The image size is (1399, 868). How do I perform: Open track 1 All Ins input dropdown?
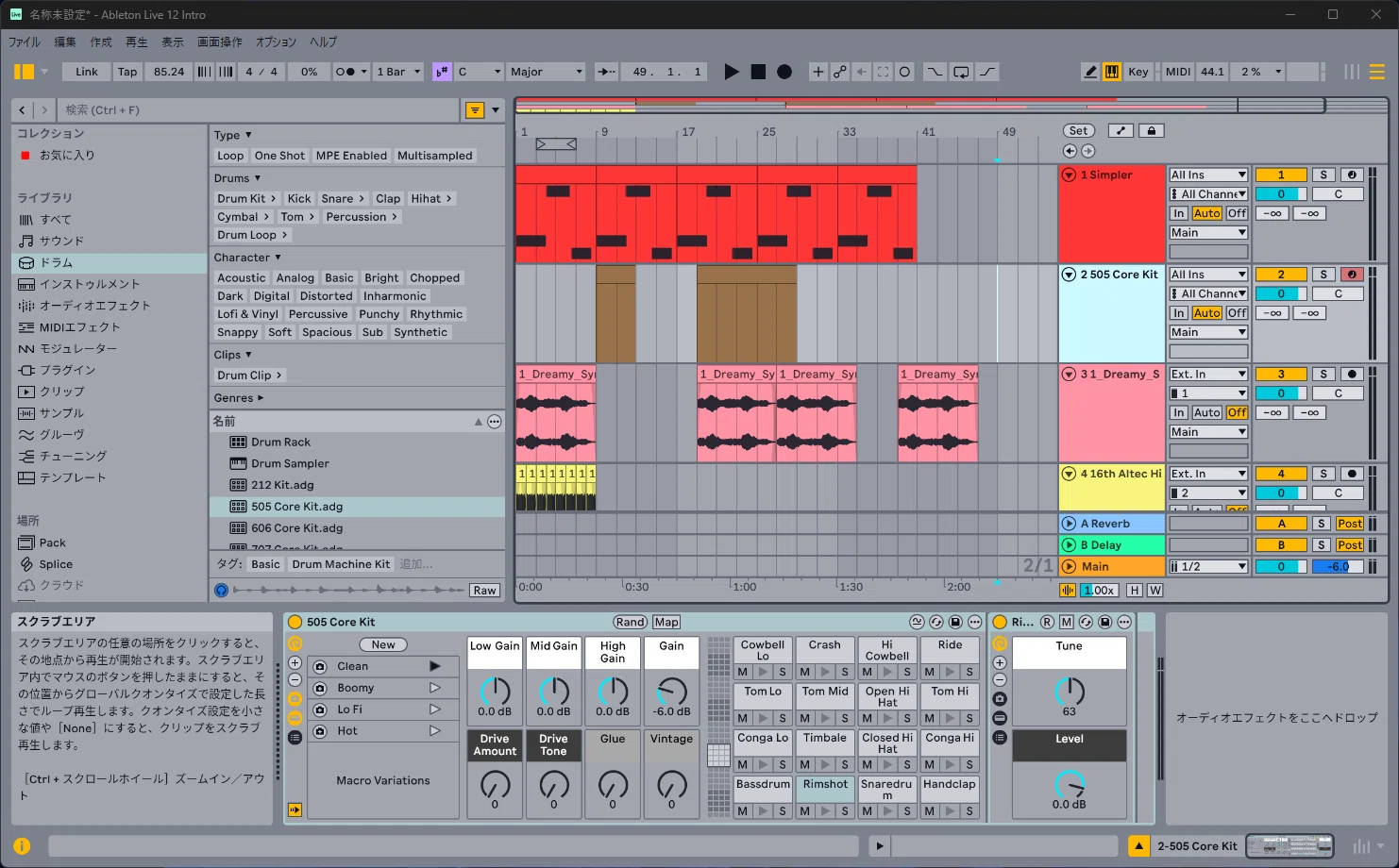[x=1208, y=175]
